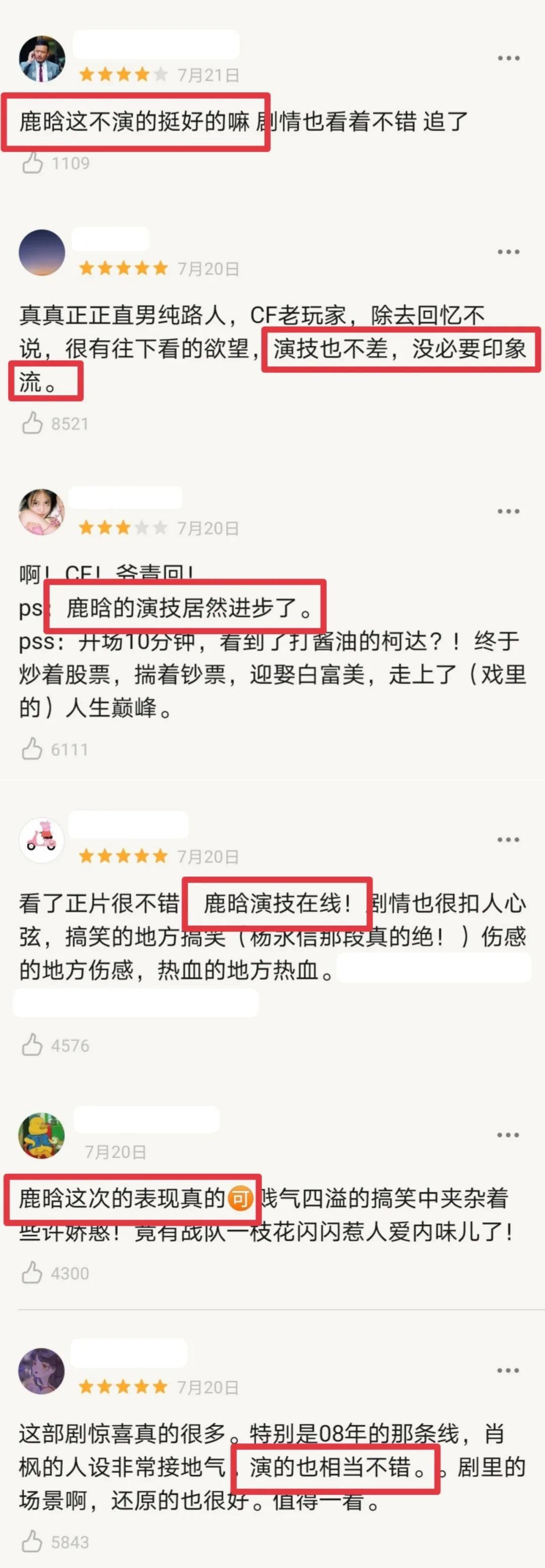Open the profile with the man in suit avatar

click(x=42, y=59)
